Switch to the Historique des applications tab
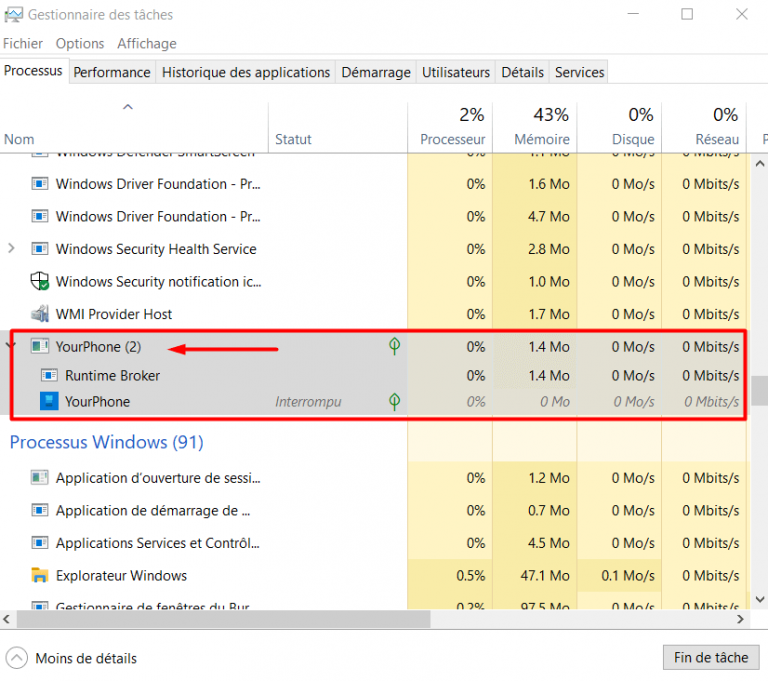Screen dimensions: 768x681 click(246, 73)
